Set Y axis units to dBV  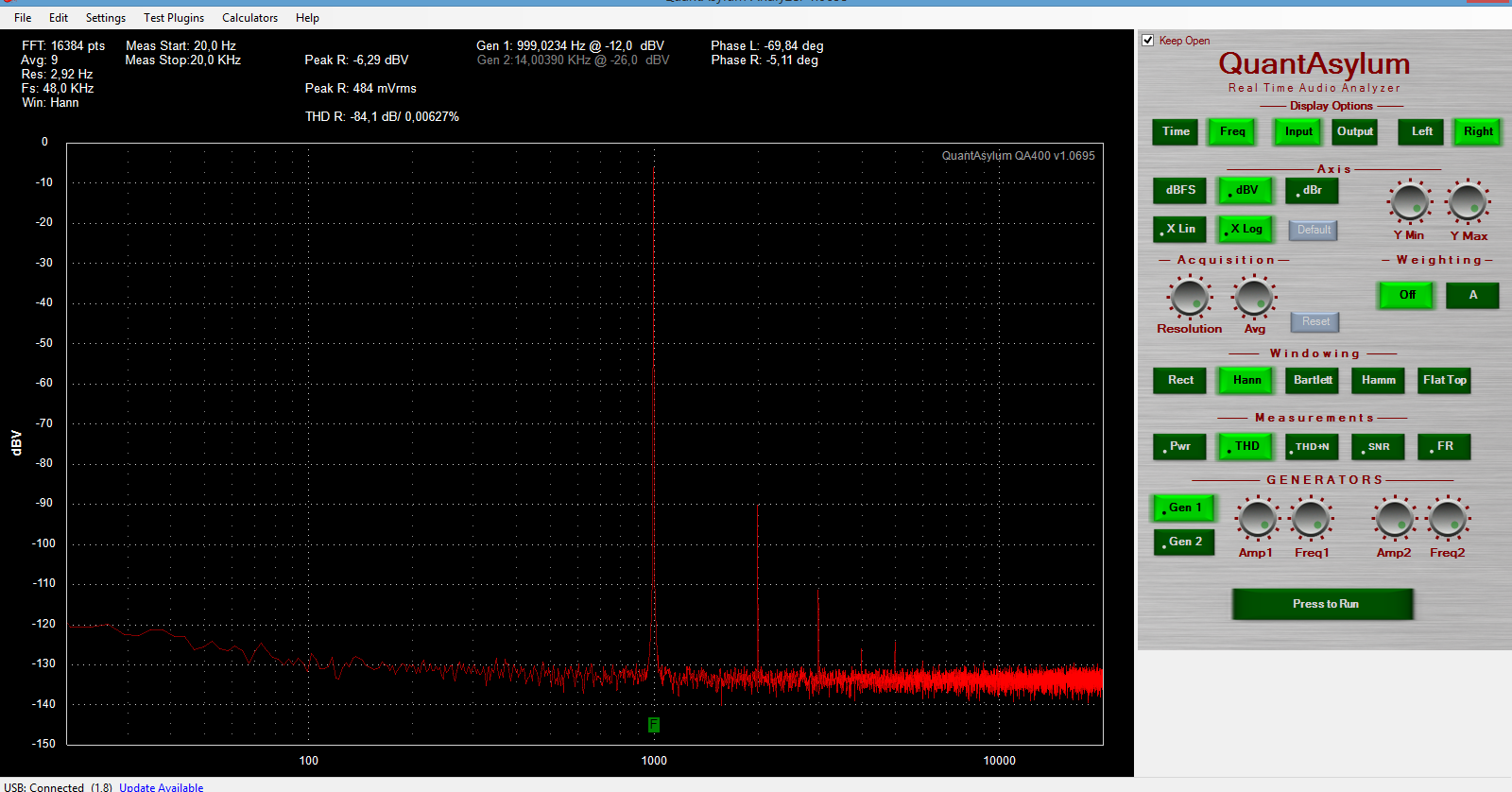tap(1246, 190)
